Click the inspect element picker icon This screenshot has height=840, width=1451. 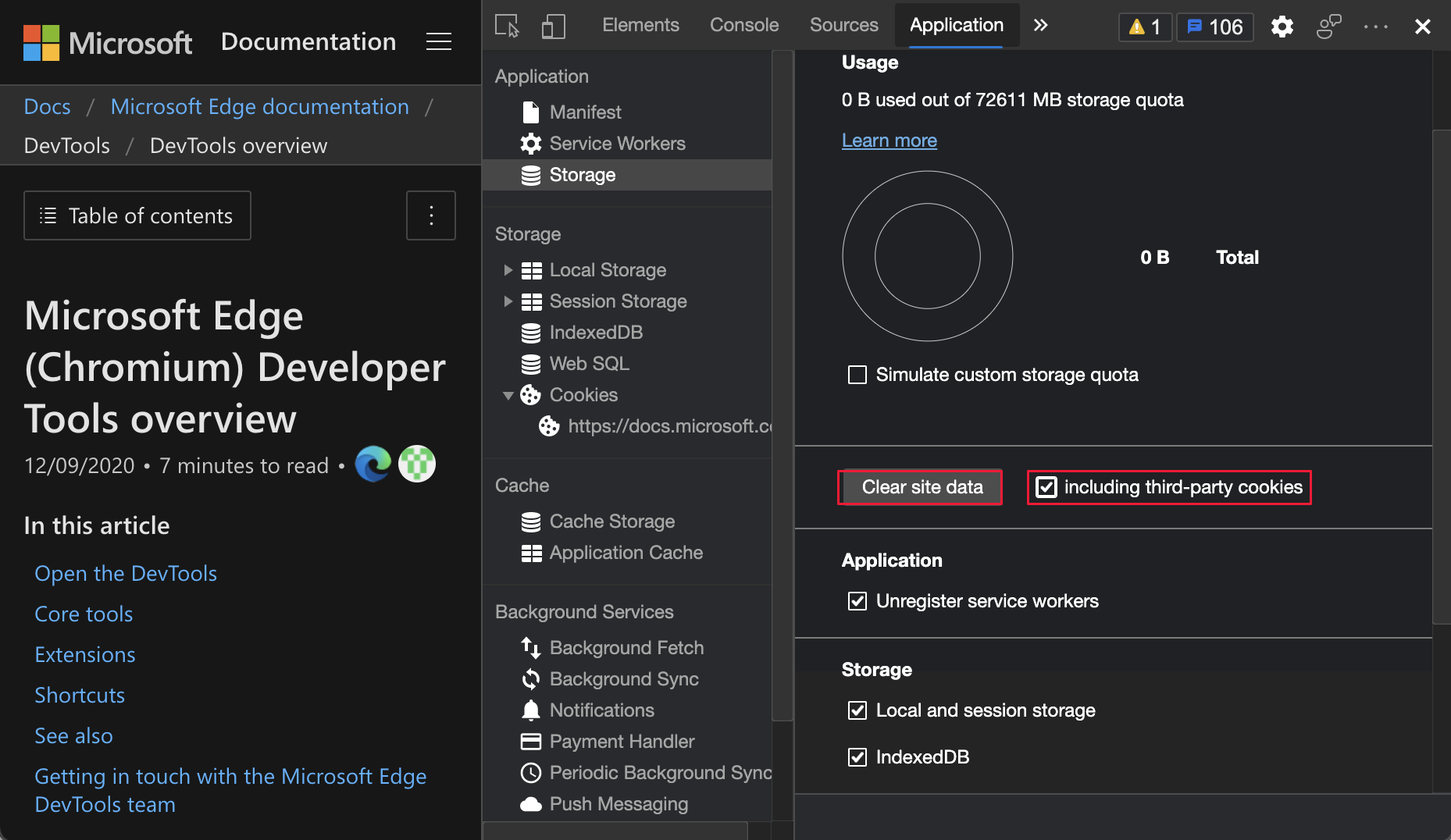(x=507, y=26)
